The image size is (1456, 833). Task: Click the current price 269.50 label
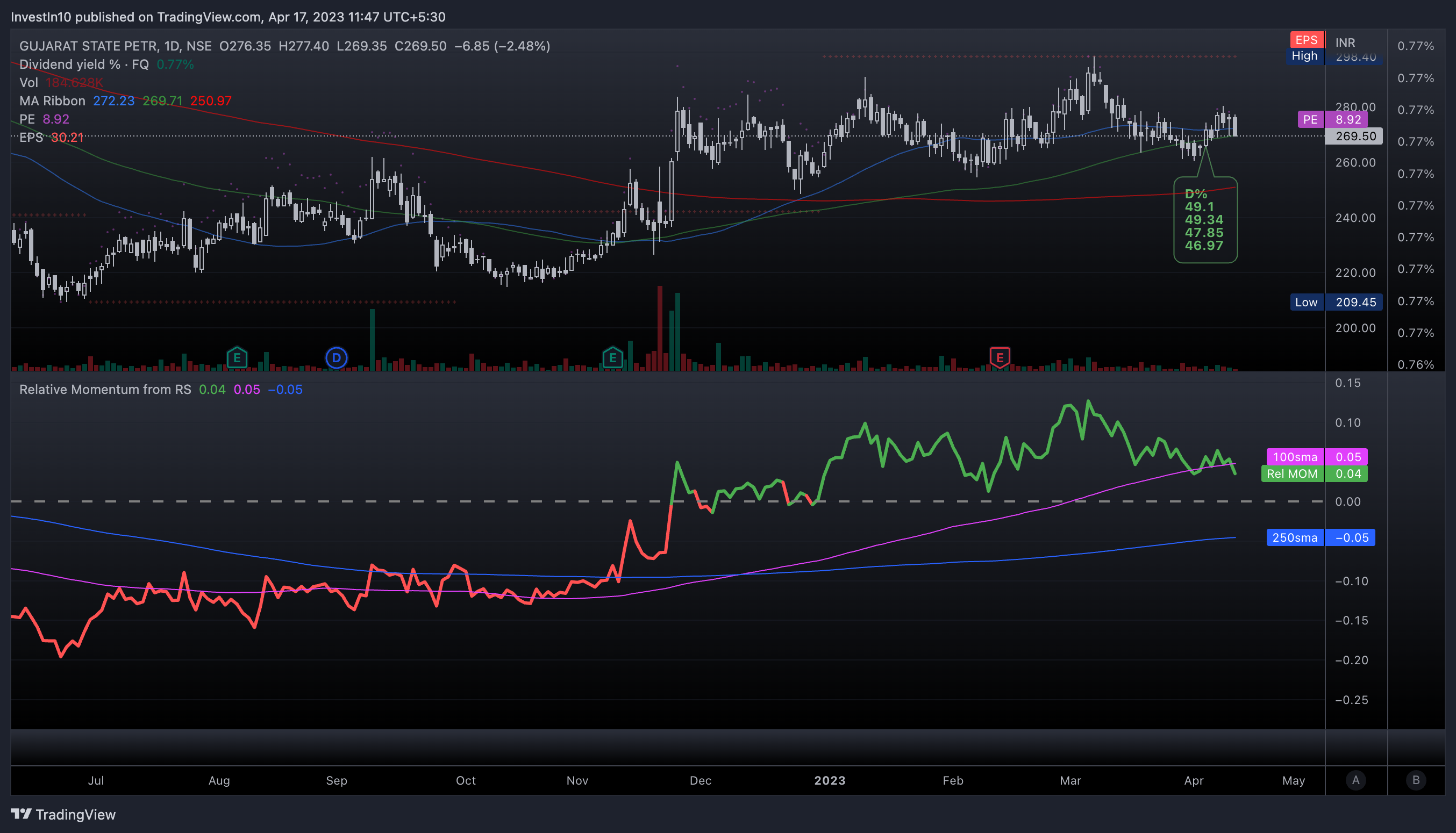(x=1353, y=136)
